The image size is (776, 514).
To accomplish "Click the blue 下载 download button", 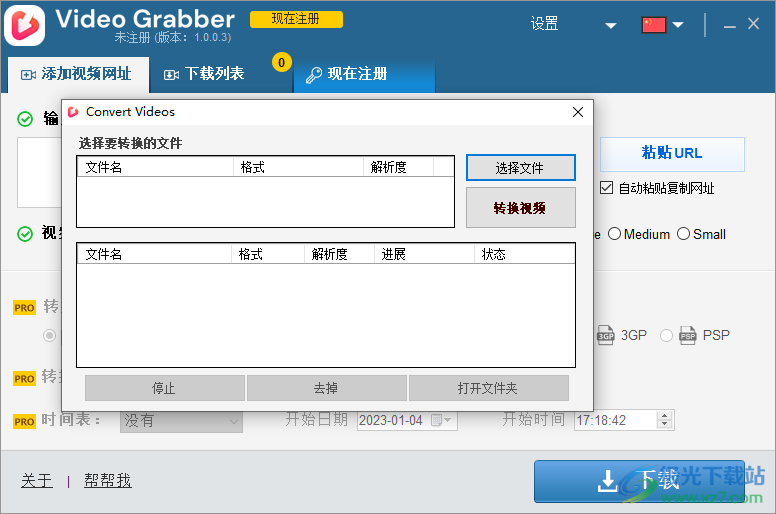I will click(639, 481).
